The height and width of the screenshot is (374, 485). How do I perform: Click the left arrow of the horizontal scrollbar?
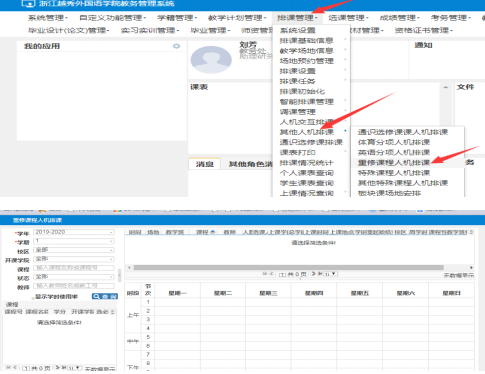pos(129,267)
